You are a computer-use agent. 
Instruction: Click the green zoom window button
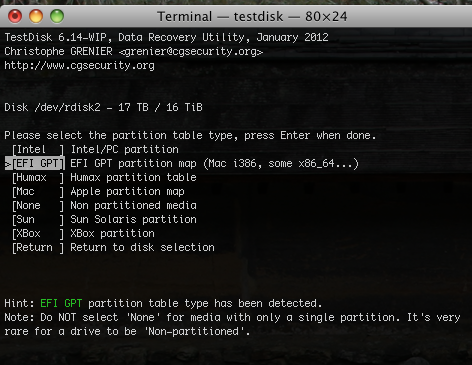click(x=57, y=16)
